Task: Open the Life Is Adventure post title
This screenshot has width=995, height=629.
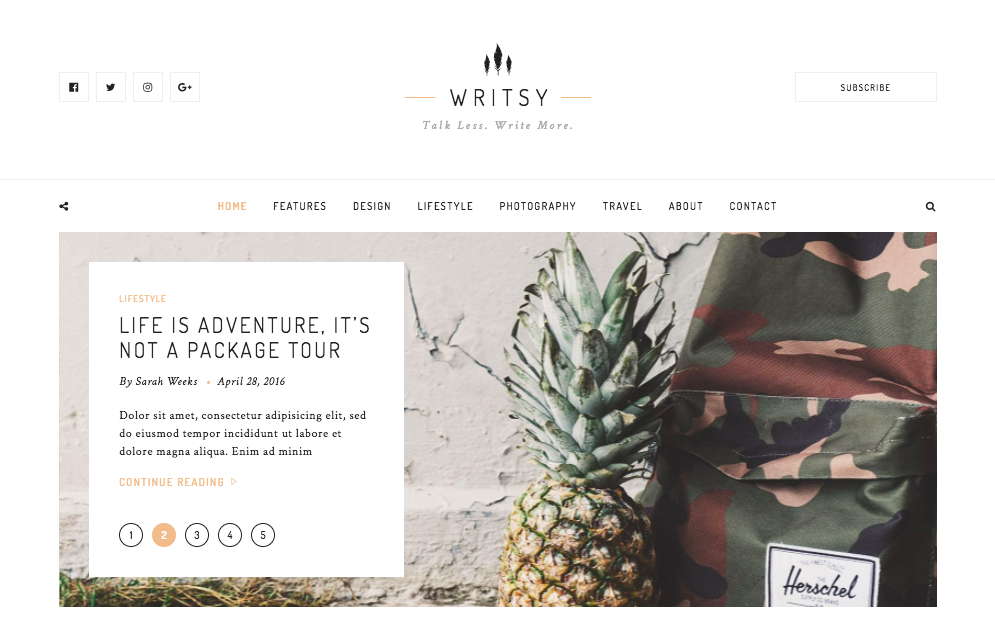Action: coord(244,338)
